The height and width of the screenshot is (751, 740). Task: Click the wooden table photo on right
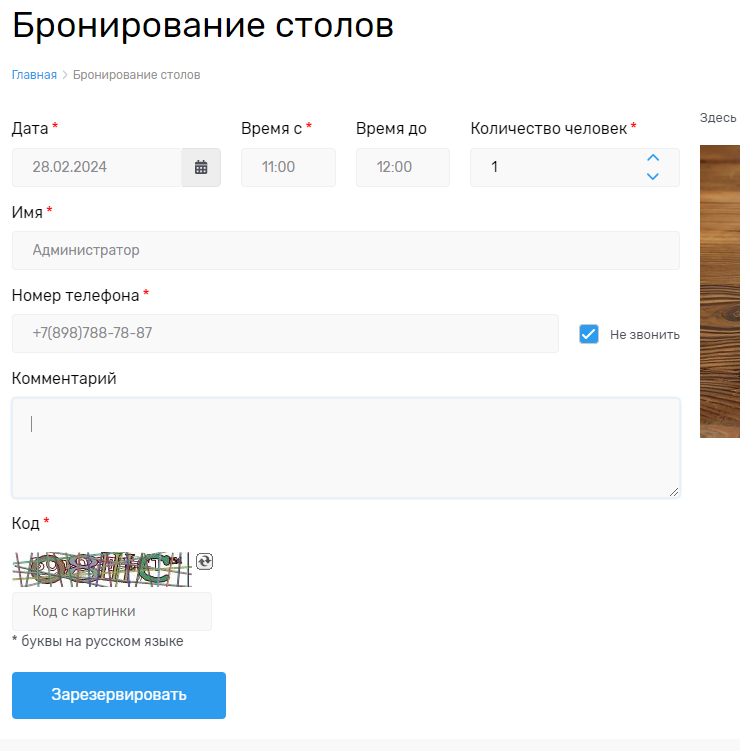[x=719, y=291]
